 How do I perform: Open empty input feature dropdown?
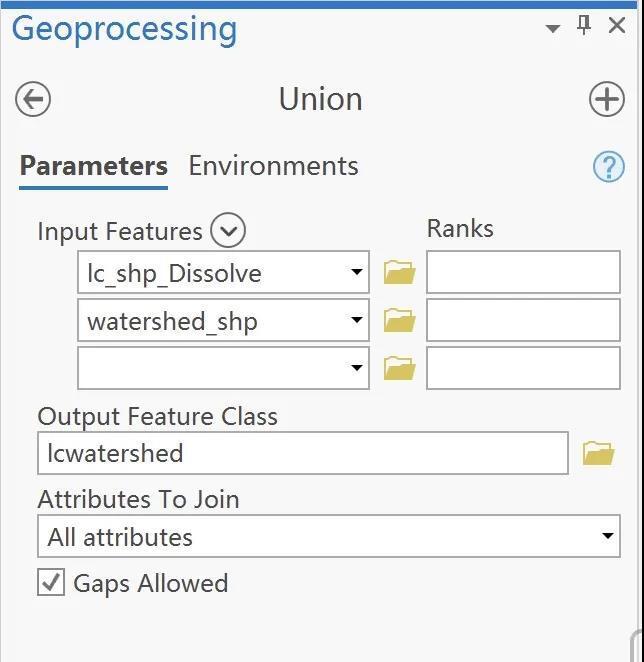(x=357, y=368)
